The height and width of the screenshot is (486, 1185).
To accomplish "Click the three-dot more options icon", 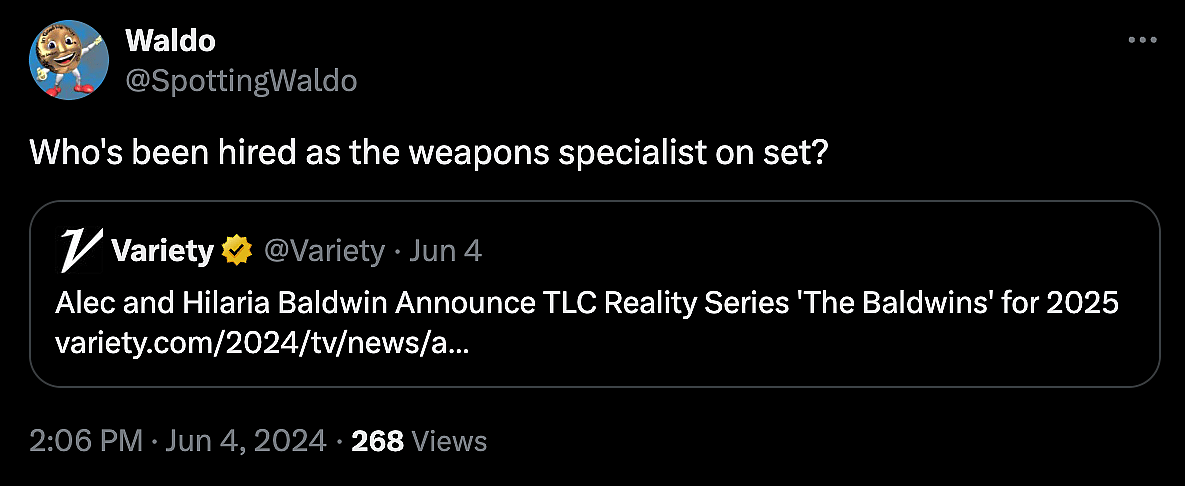I will coord(1142,40).
